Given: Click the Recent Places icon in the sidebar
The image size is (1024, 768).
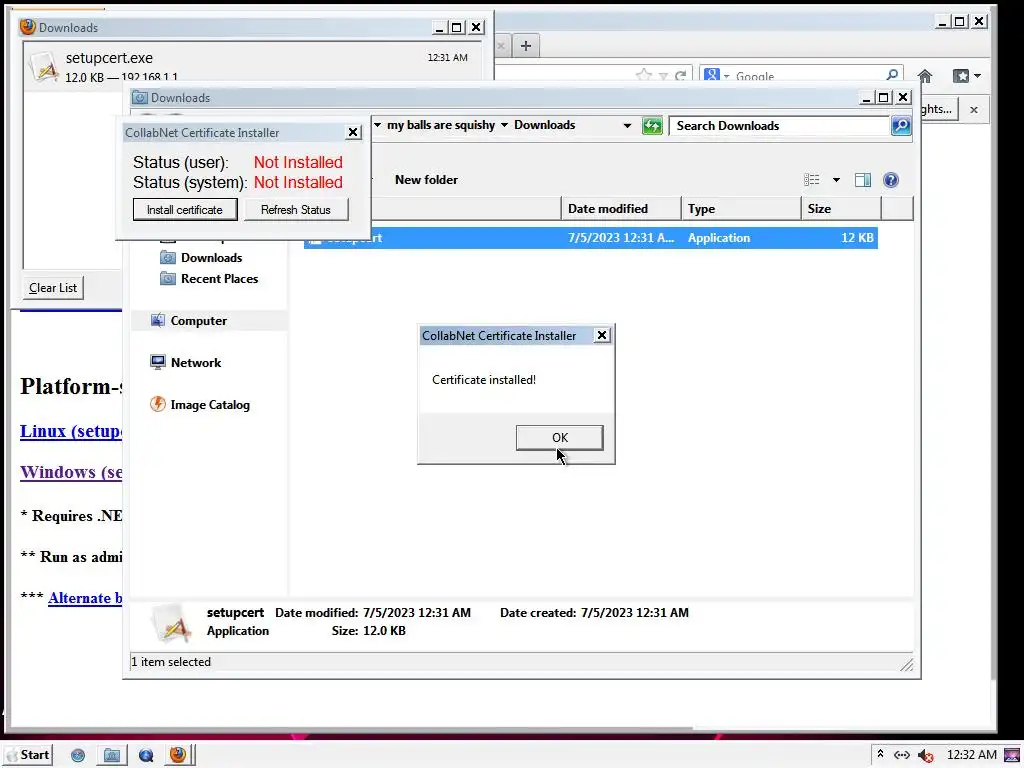Looking at the screenshot, I should point(168,279).
